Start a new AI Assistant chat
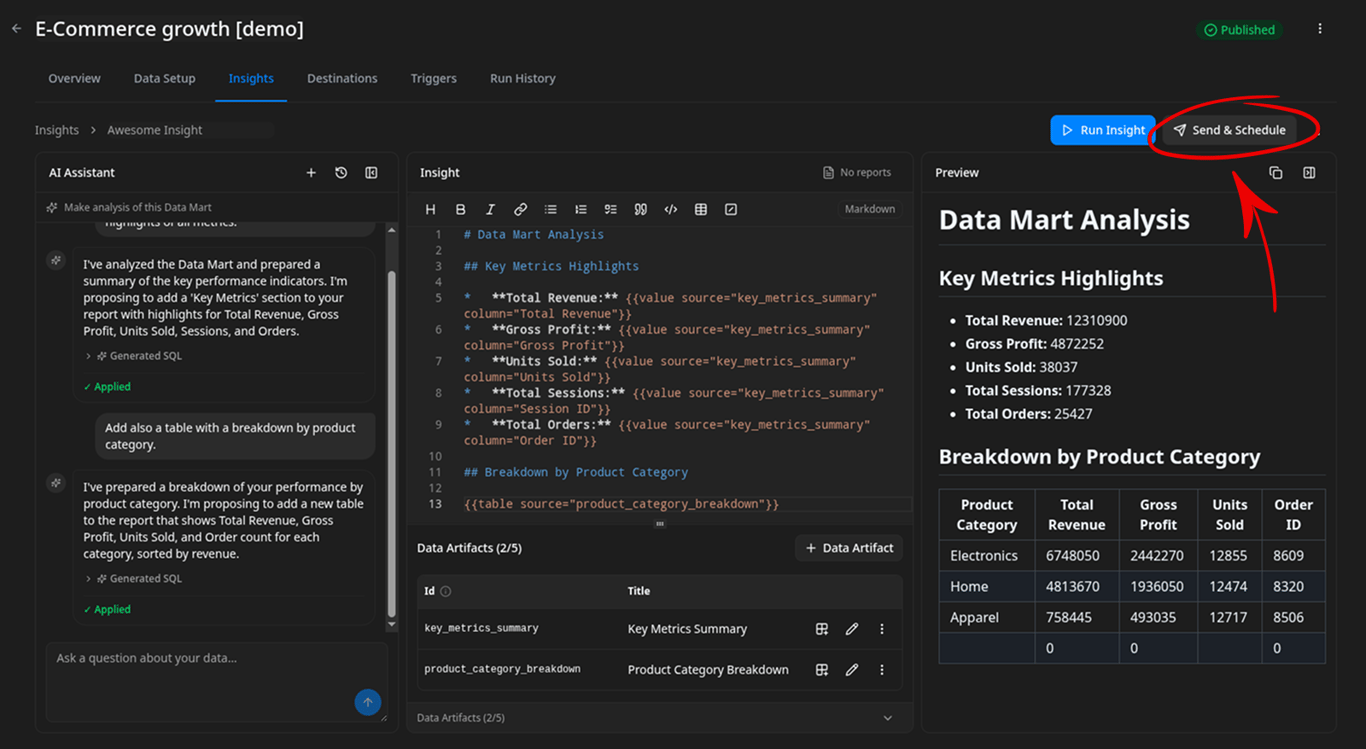 tap(311, 172)
